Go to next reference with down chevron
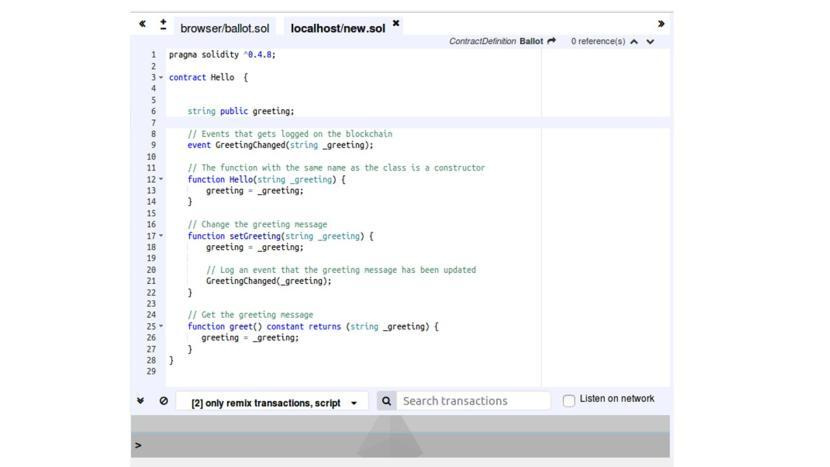The width and height of the screenshot is (830, 467). 650,42
